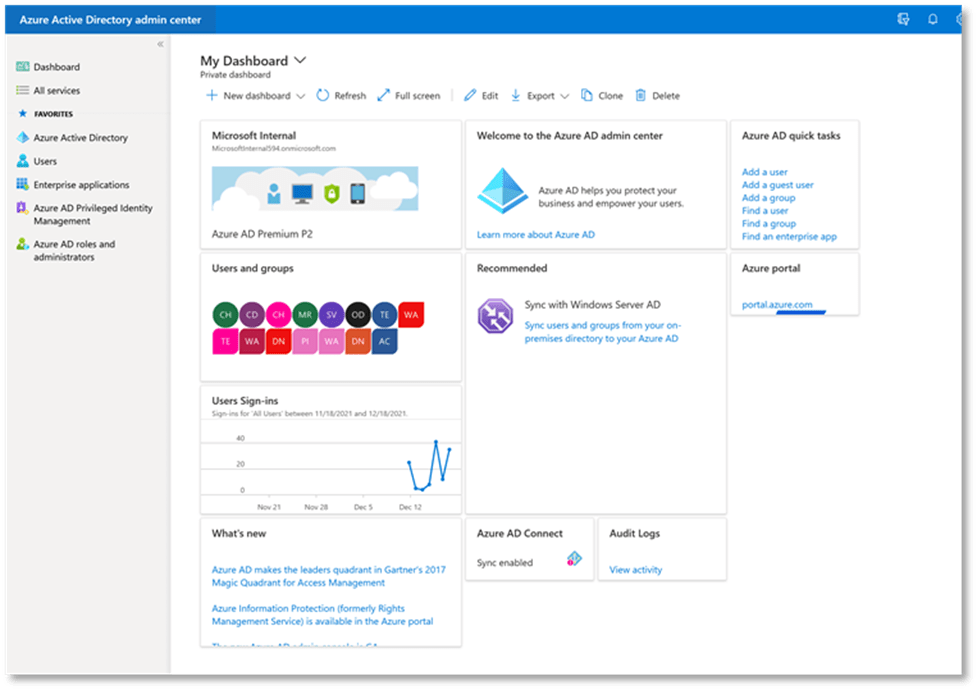Open the portal.azure.com link

[777, 305]
